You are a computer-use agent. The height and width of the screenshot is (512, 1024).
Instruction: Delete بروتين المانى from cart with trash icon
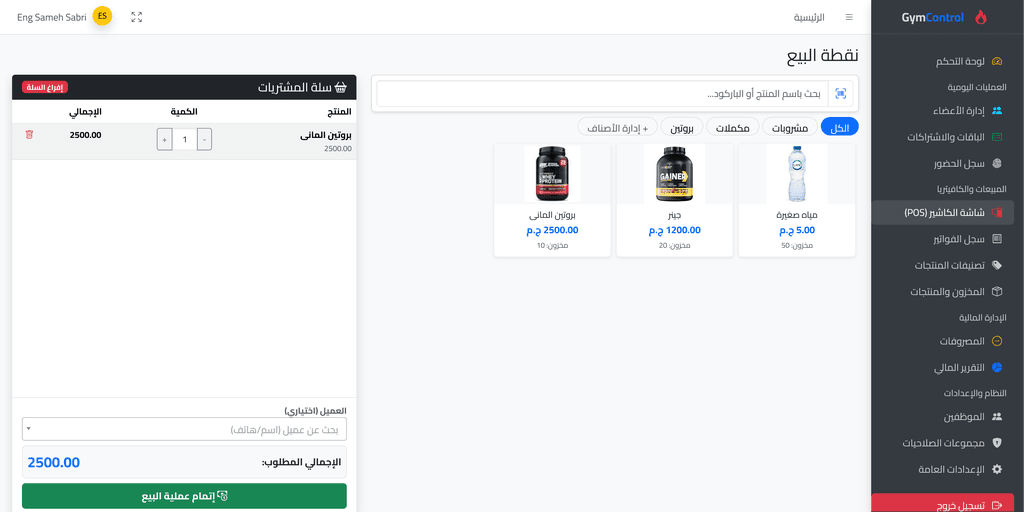tap(29, 134)
